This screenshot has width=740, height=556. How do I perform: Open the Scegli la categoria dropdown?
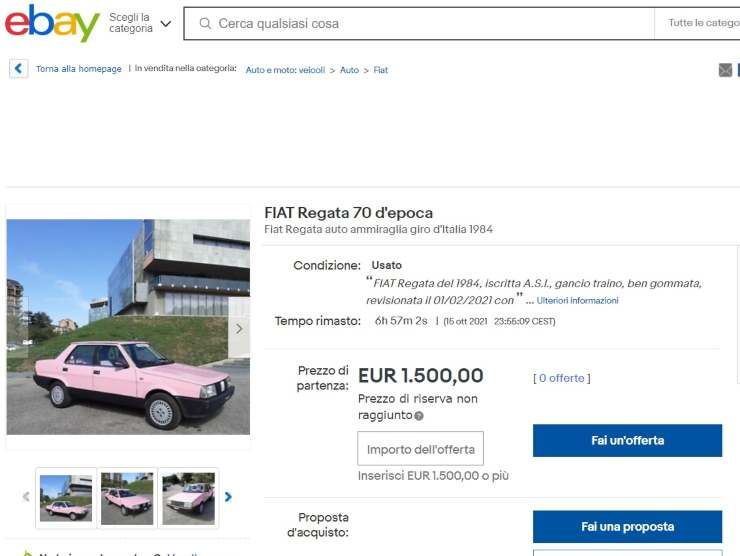(x=139, y=23)
